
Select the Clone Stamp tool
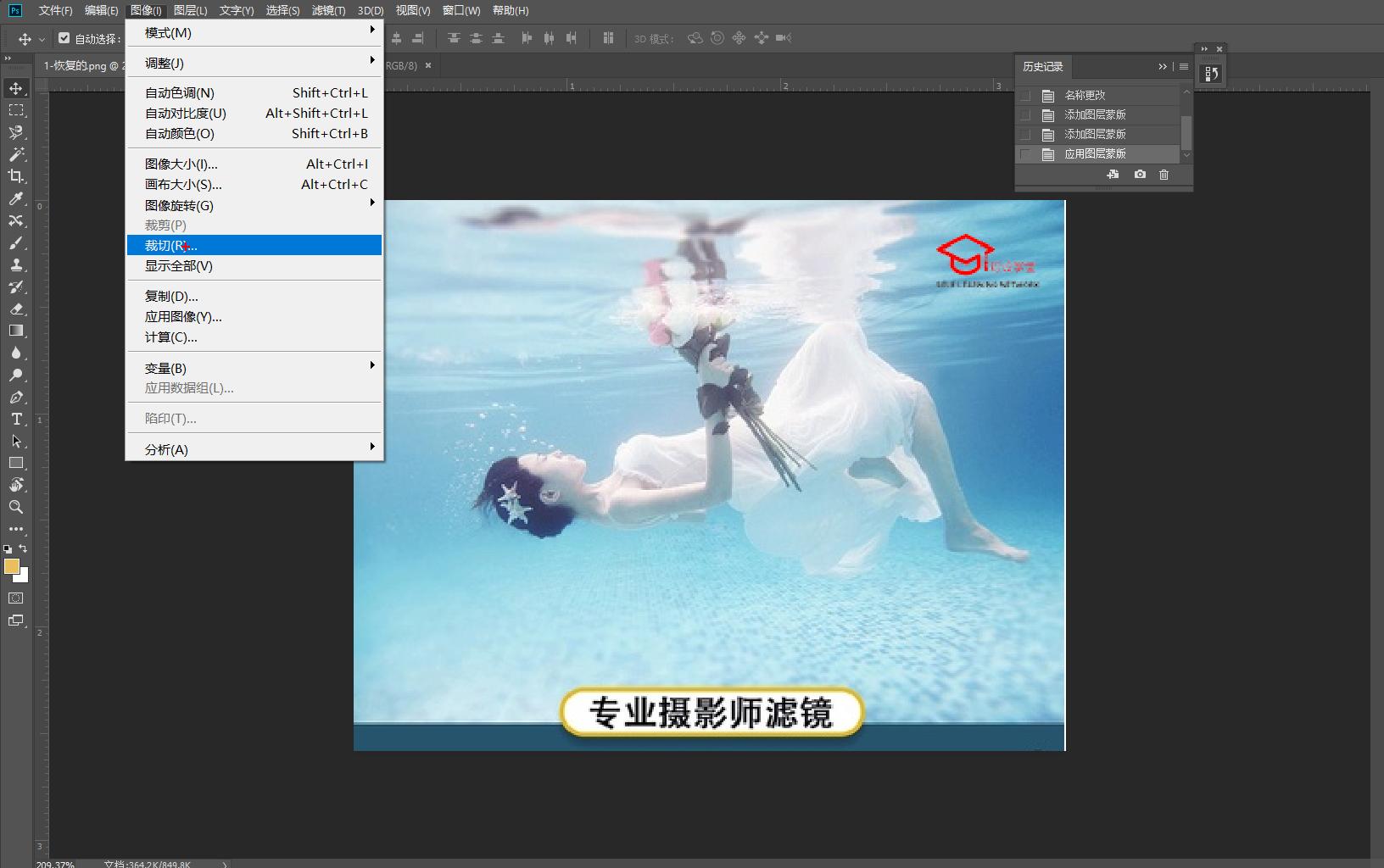(x=15, y=265)
